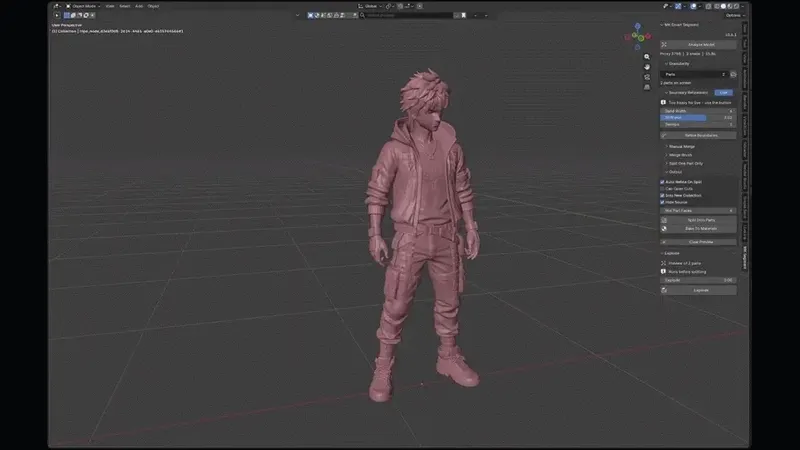Screen dimensions: 800x450
Task: Toggle the Live button
Action: pyautogui.click(x=723, y=93)
